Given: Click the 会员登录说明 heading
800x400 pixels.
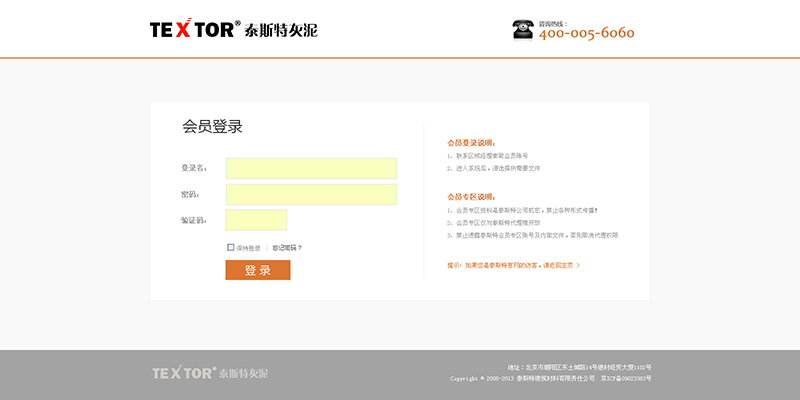Looking at the screenshot, I should (471, 143).
